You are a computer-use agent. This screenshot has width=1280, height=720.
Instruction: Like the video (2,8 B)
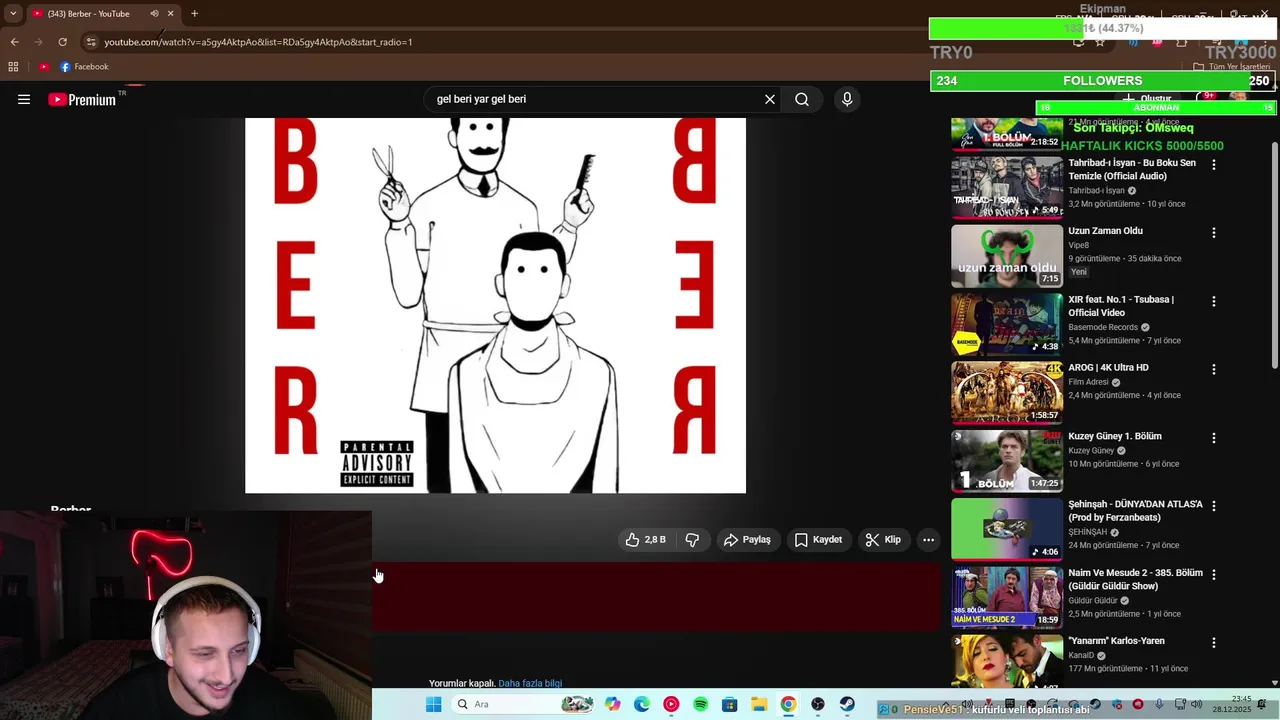click(x=645, y=540)
